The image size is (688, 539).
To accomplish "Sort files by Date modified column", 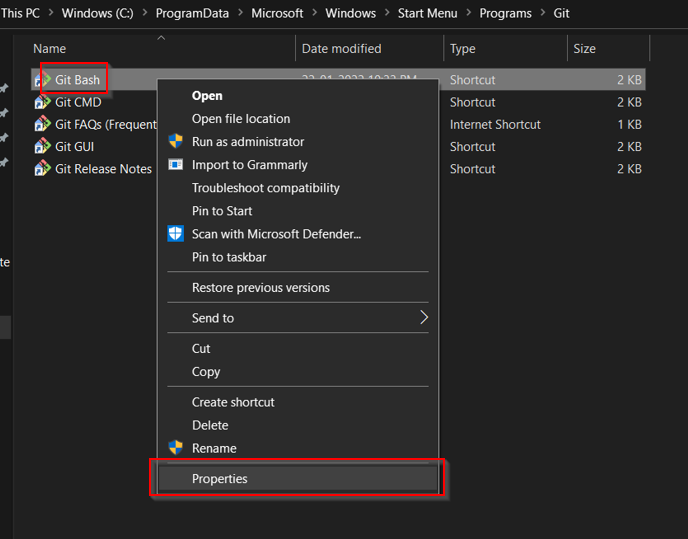I will (341, 49).
